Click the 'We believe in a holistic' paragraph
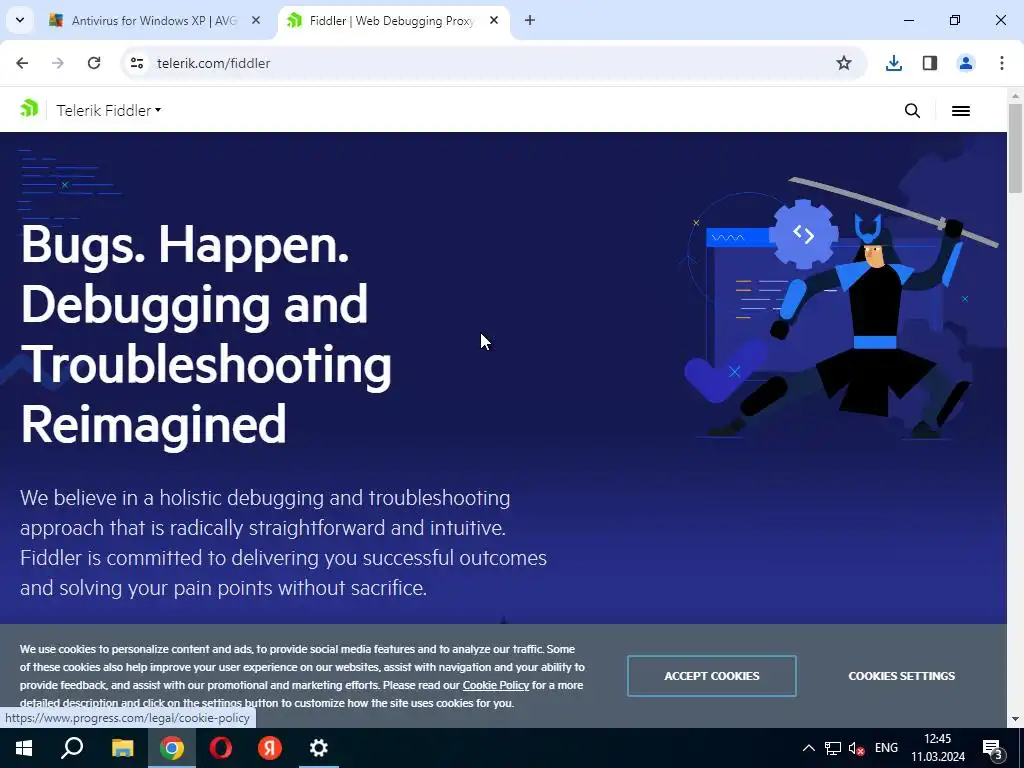 click(283, 542)
